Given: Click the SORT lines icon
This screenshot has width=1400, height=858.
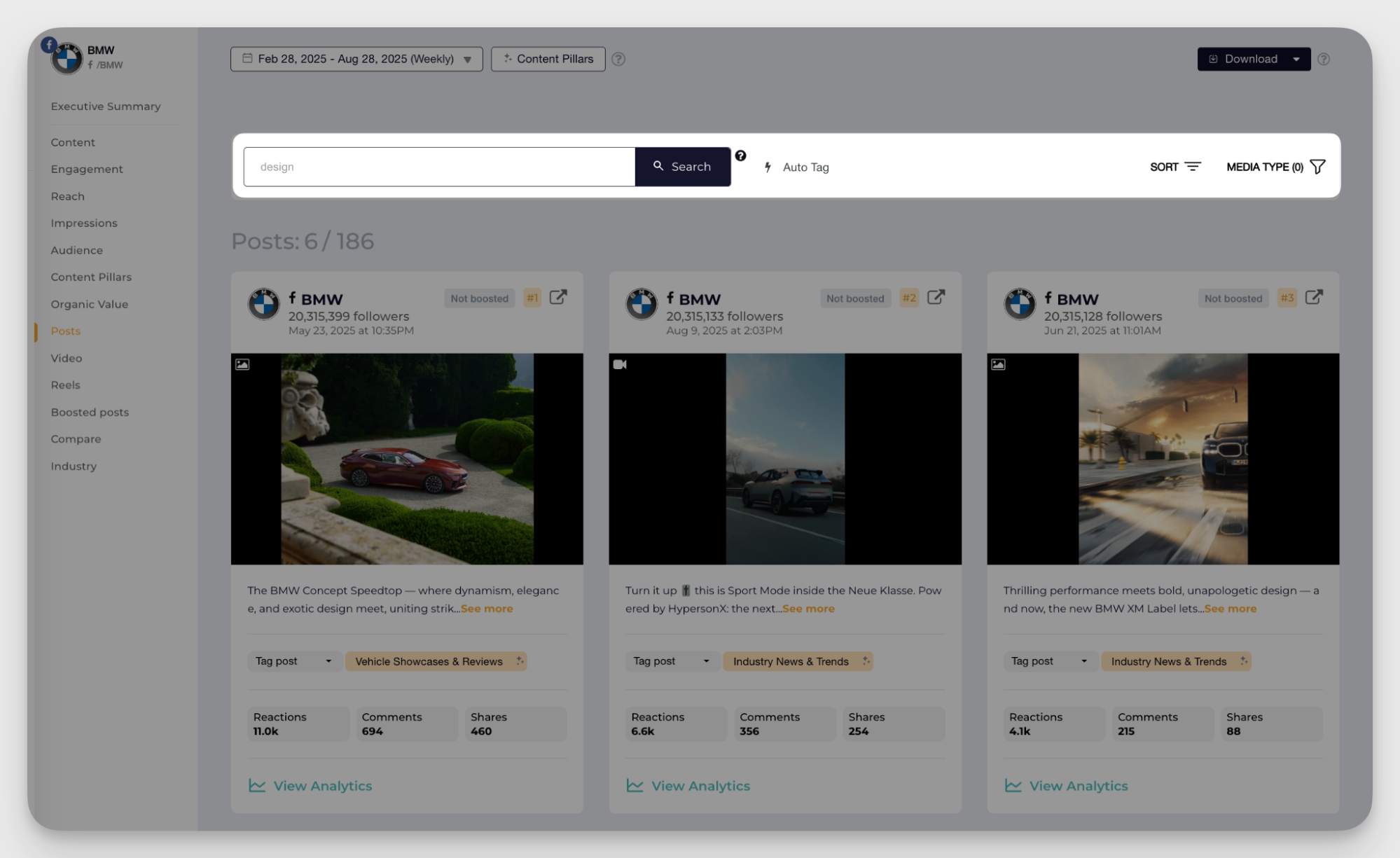Looking at the screenshot, I should [1192, 167].
